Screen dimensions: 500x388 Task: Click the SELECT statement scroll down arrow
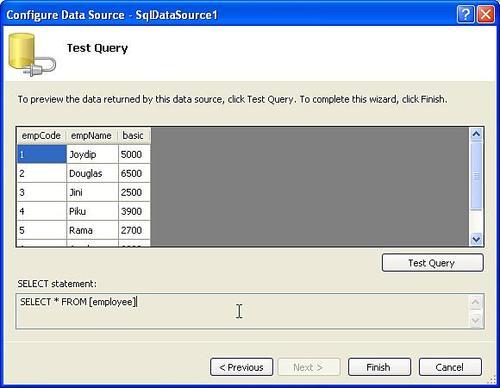476,320
